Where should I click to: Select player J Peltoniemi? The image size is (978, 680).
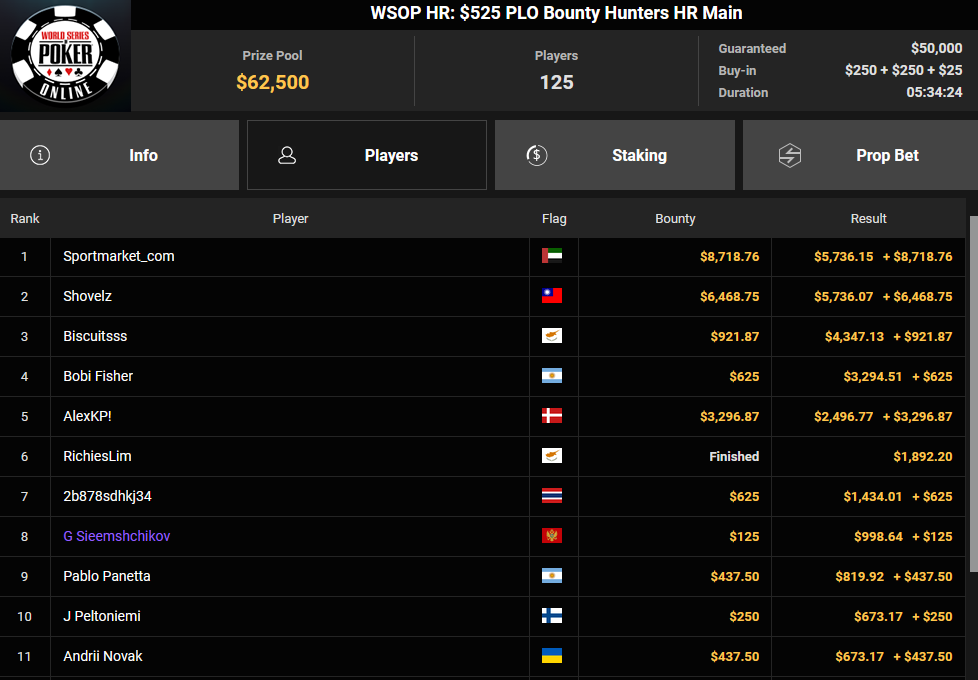tap(102, 616)
